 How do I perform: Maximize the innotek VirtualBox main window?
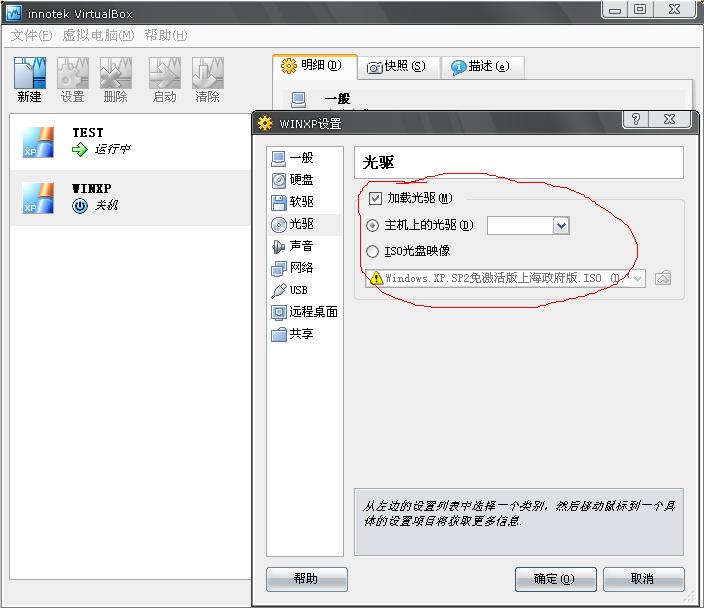click(640, 9)
